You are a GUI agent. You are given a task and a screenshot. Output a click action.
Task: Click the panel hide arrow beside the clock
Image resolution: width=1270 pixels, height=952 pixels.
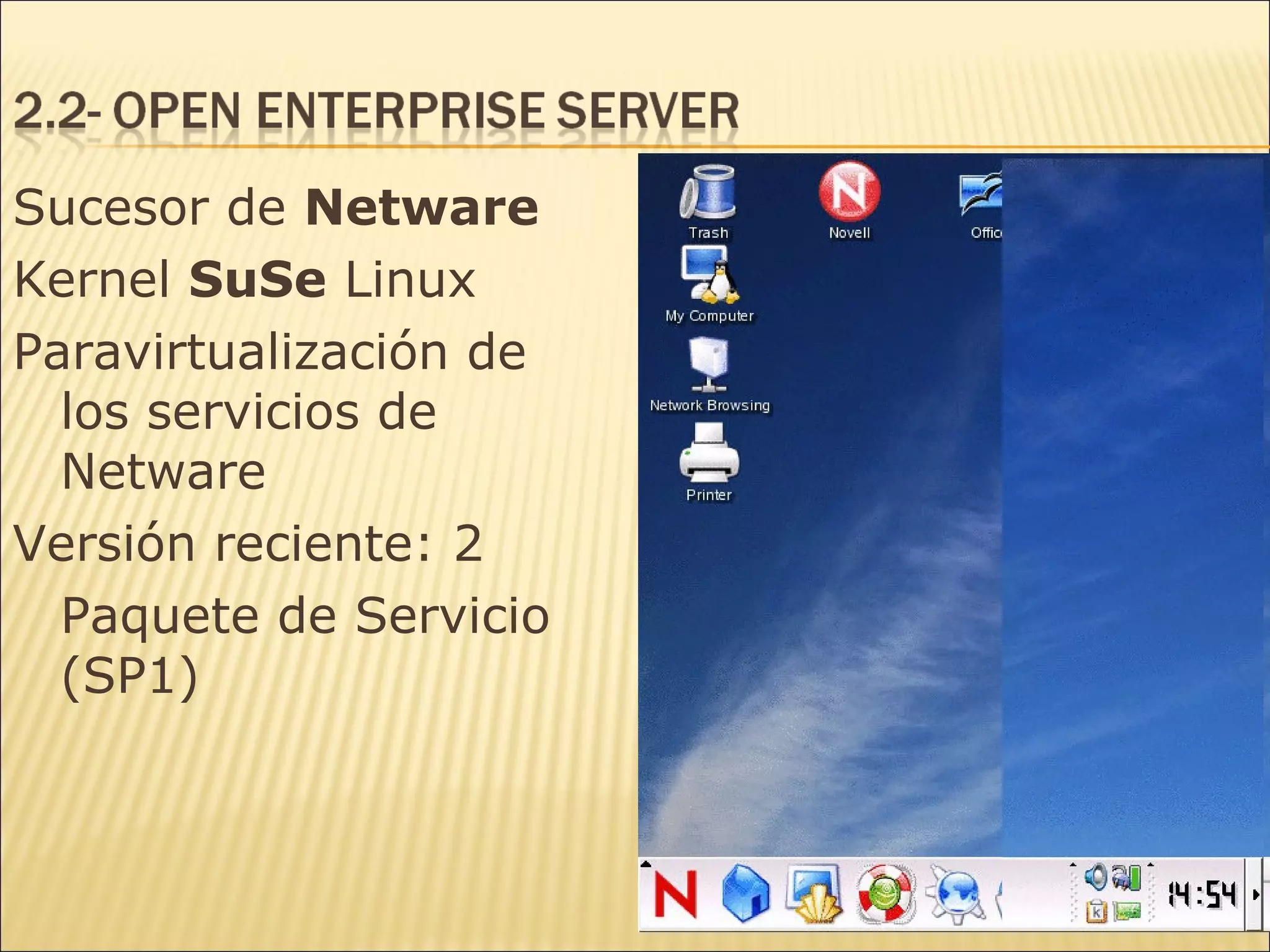tap(1256, 894)
